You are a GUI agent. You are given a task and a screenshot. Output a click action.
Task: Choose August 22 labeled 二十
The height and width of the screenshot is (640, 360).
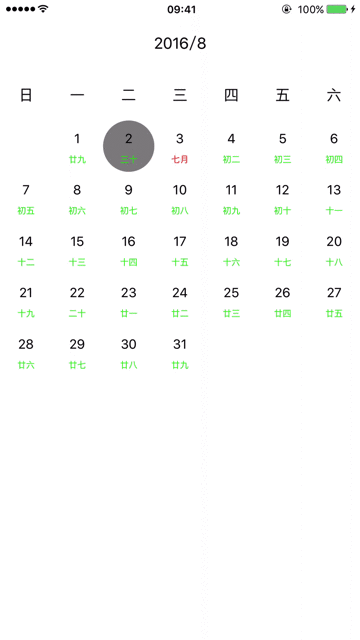point(77,300)
